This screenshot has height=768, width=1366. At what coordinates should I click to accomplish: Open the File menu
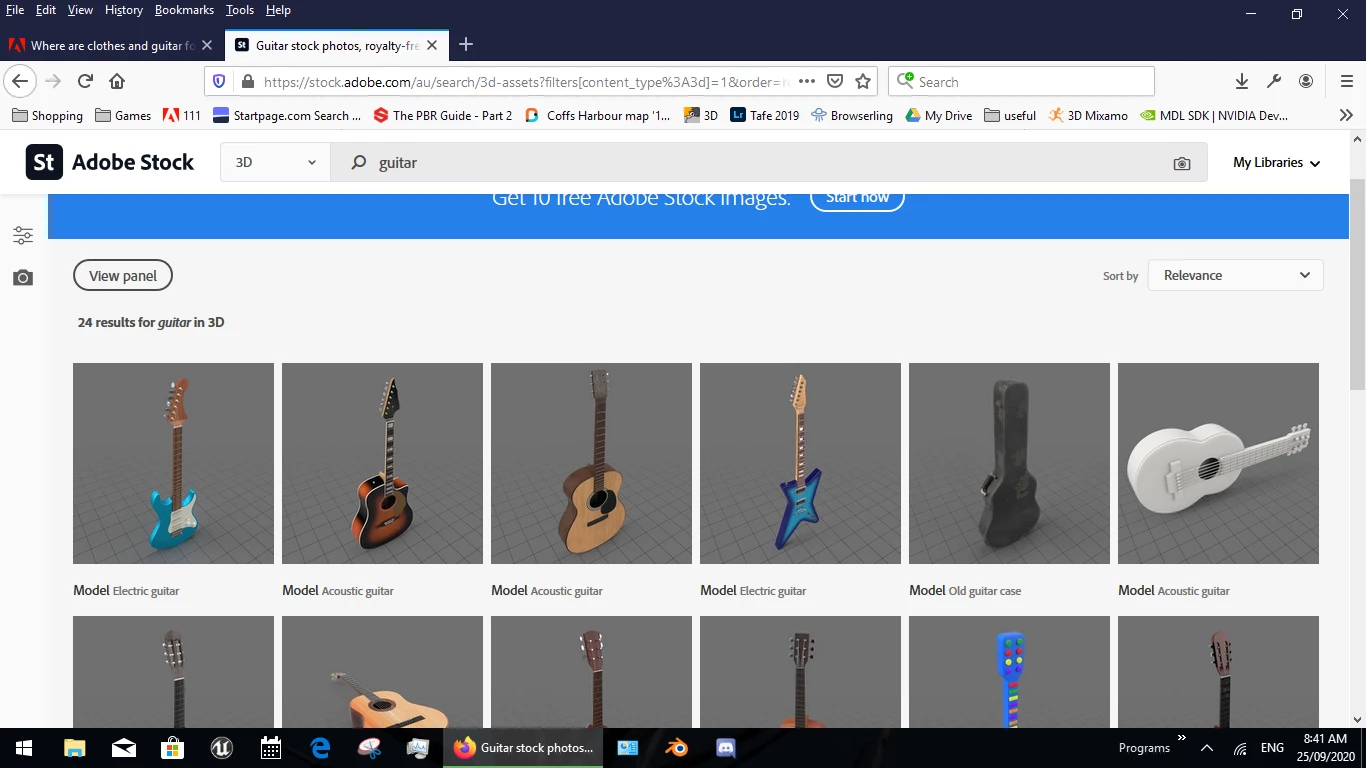point(15,10)
